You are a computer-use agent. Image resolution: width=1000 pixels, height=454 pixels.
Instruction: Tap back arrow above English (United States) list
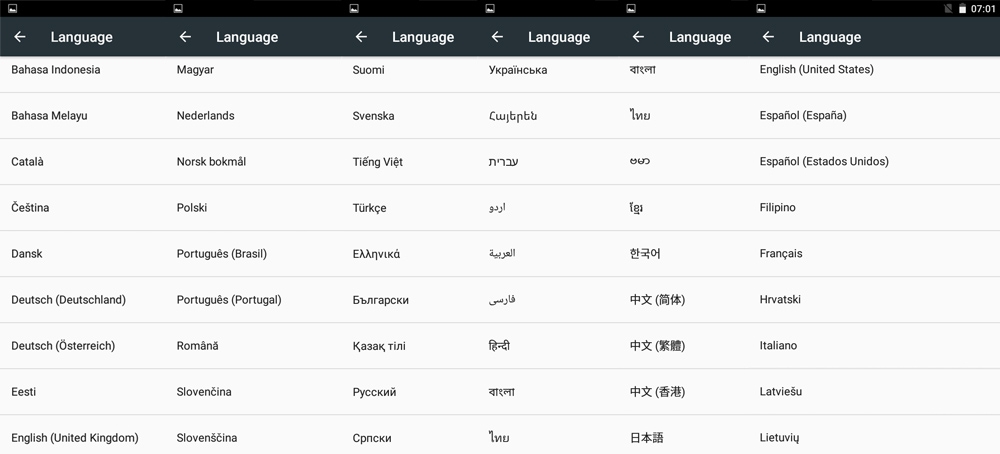(768, 37)
